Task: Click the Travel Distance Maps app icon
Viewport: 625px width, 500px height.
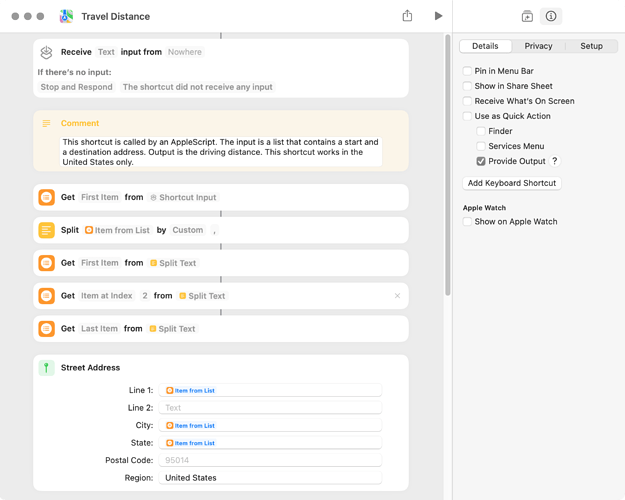Action: click(x=66, y=16)
